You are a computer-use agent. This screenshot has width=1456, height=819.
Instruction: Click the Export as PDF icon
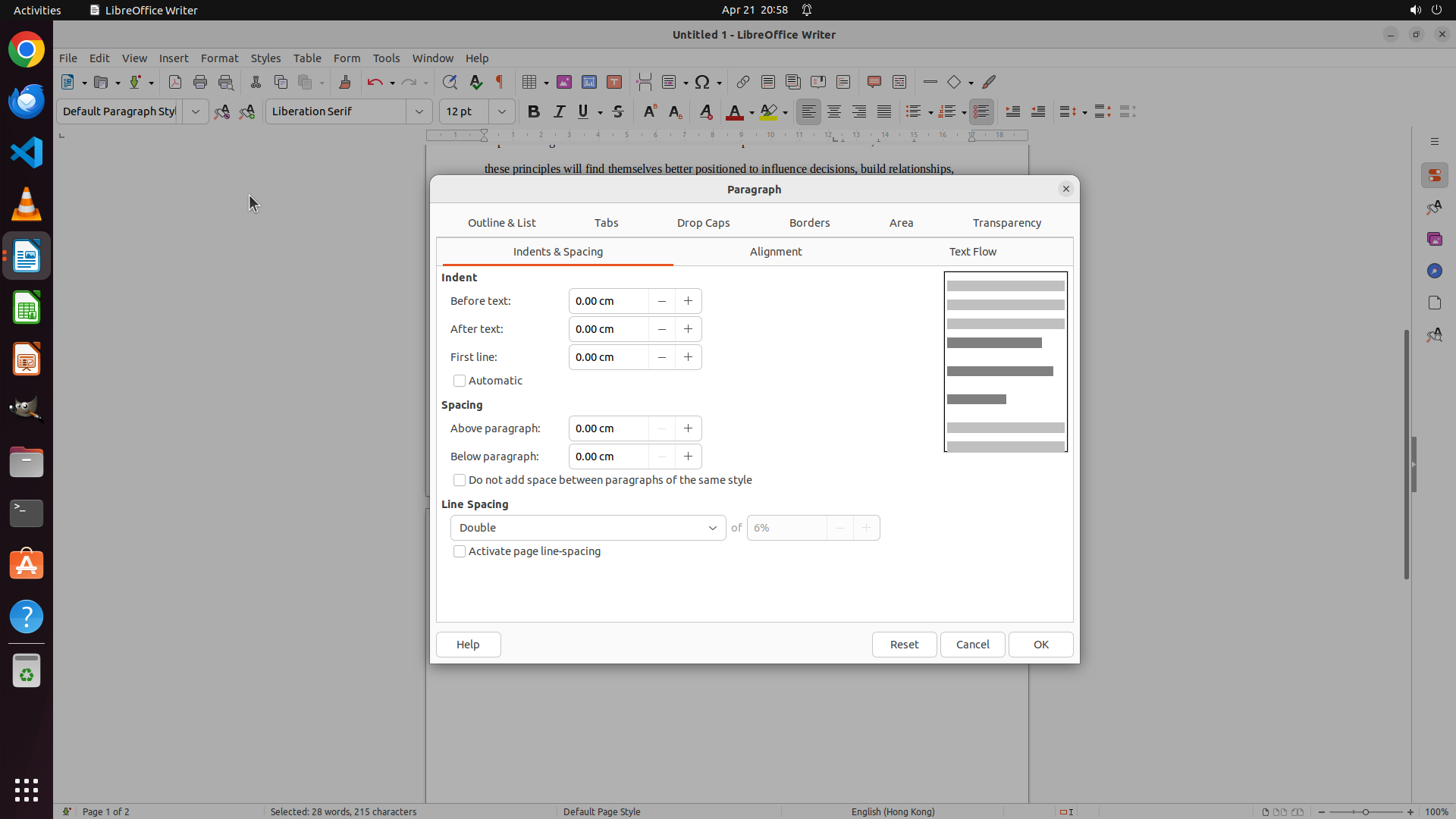point(175,82)
